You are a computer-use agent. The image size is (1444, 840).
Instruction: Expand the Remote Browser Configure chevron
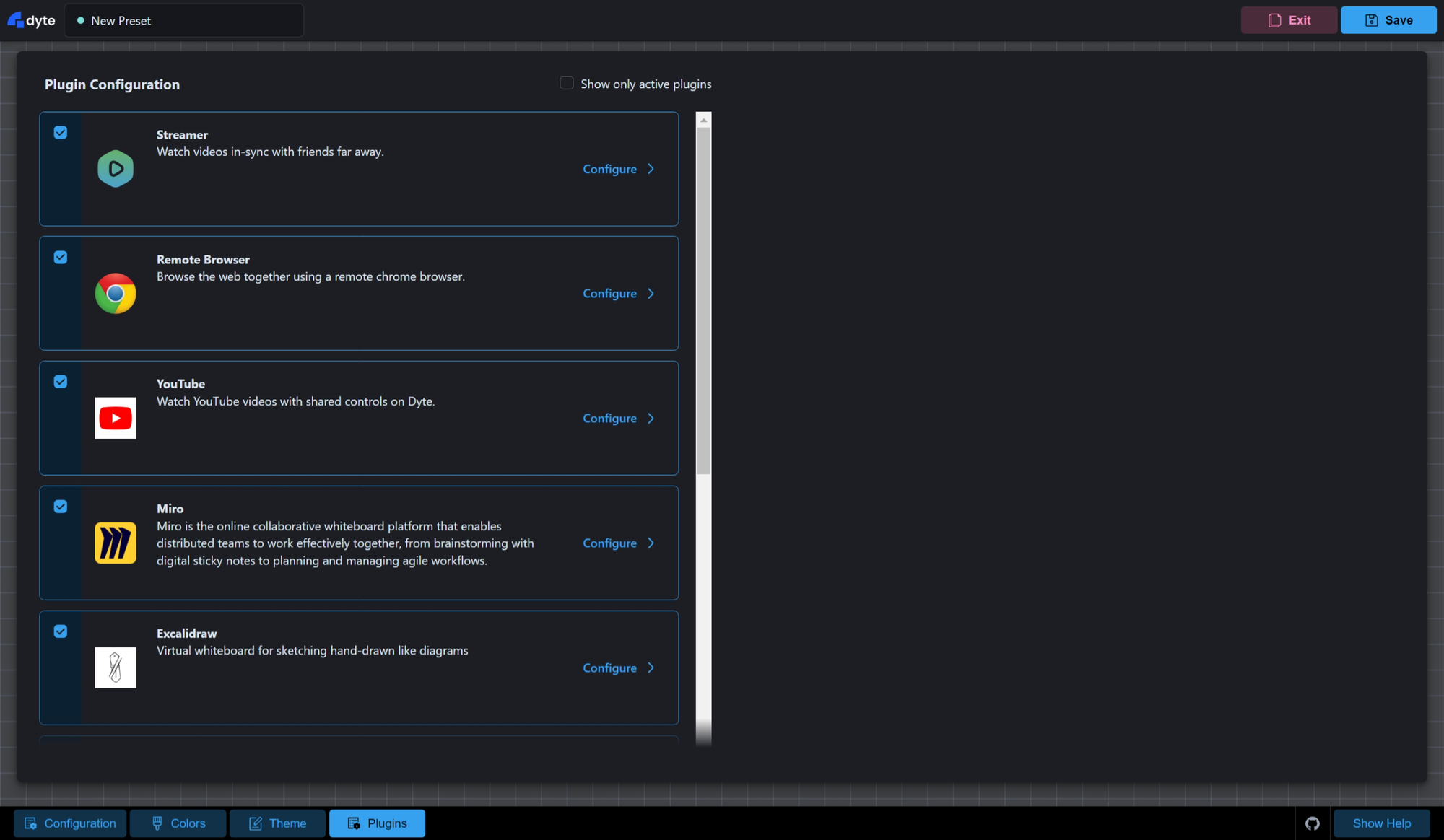pyautogui.click(x=651, y=294)
